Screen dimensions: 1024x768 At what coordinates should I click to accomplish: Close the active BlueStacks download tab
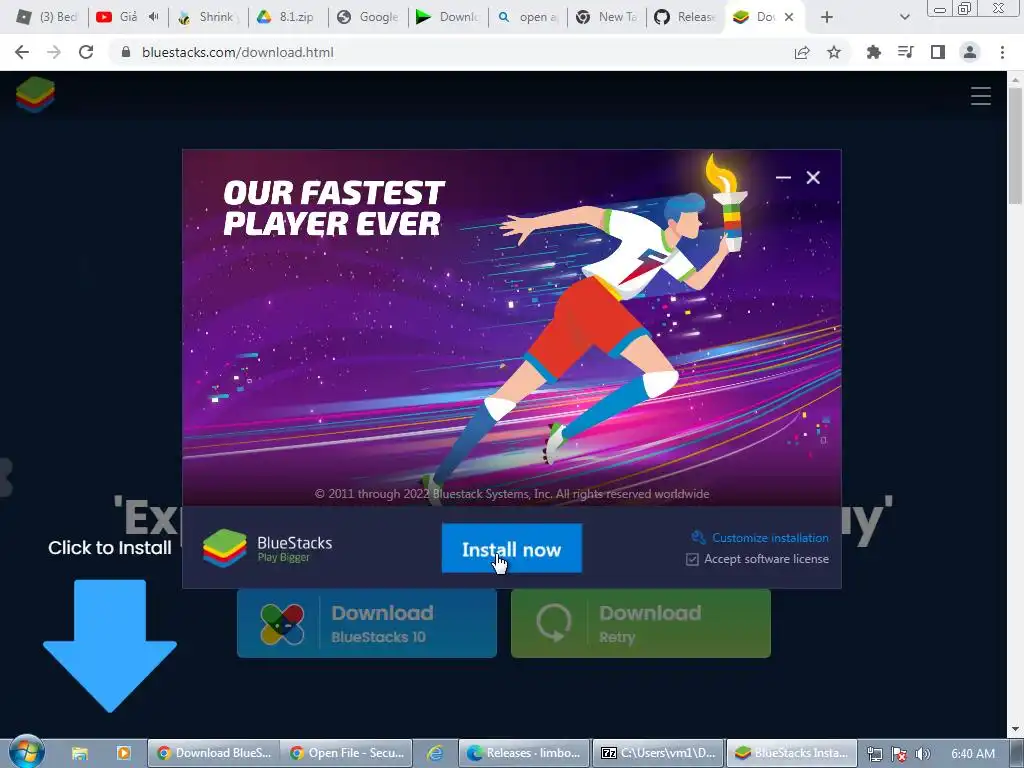[789, 17]
